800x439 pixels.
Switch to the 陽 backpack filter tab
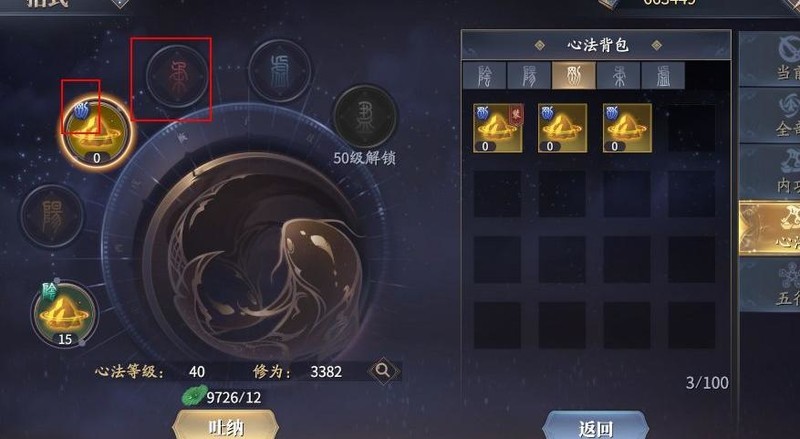coord(529,76)
